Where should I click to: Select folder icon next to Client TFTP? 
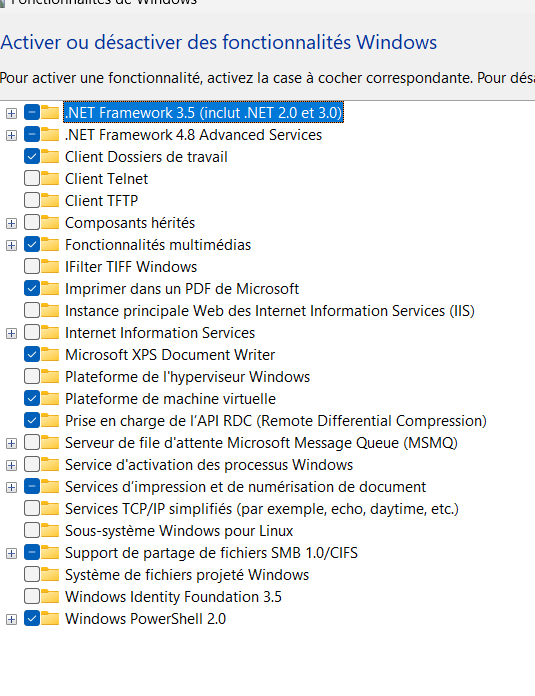click(50, 201)
